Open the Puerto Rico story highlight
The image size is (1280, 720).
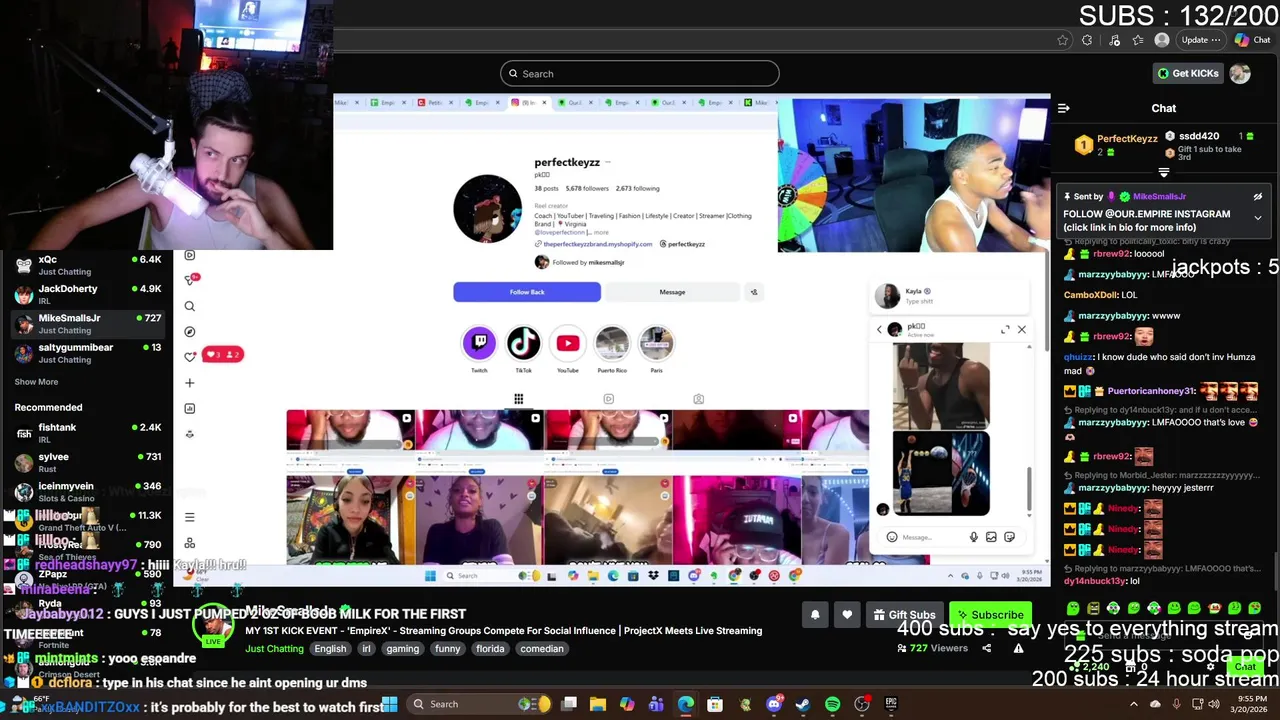pyautogui.click(x=612, y=343)
